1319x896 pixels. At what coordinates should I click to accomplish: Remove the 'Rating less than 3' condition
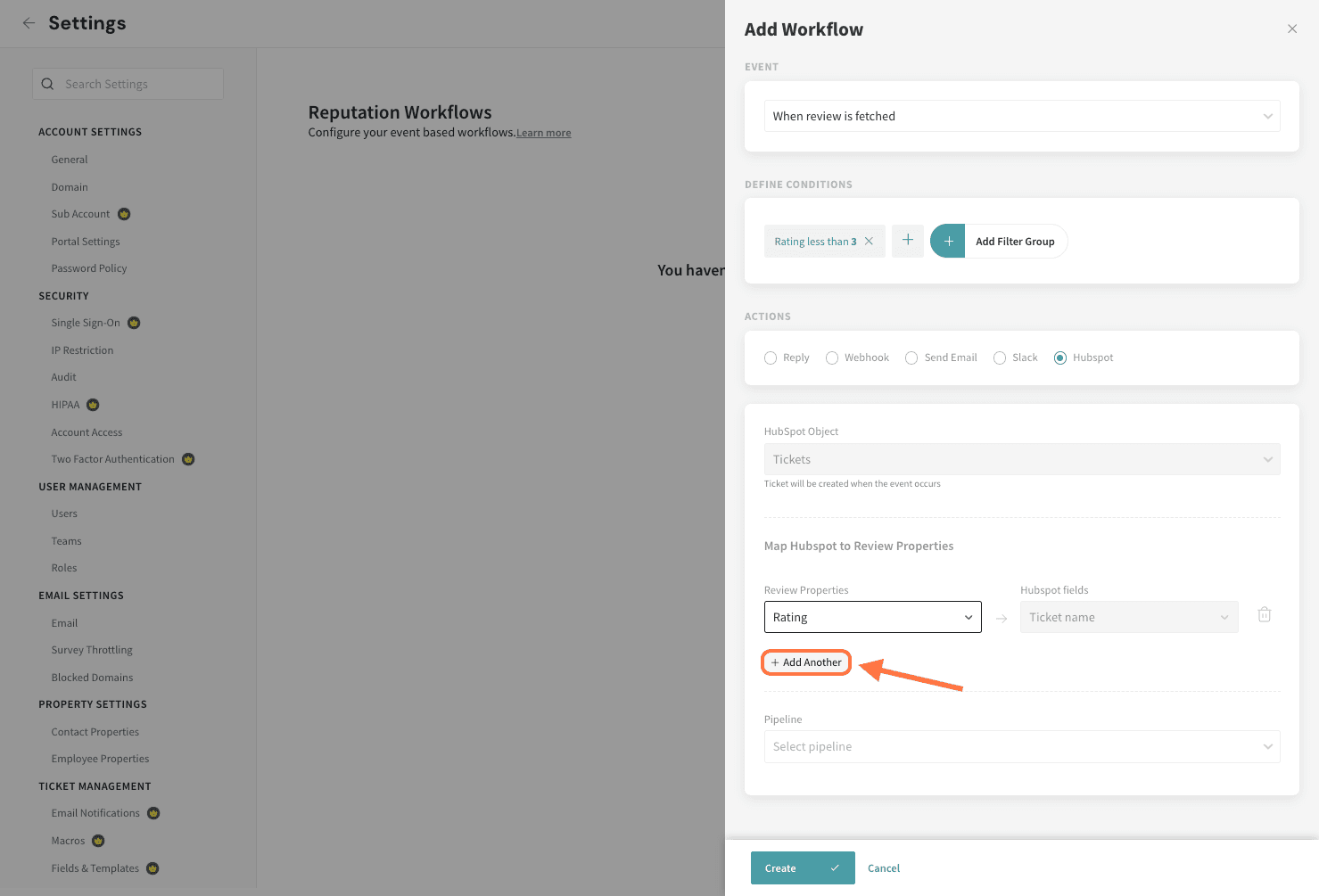869,242
